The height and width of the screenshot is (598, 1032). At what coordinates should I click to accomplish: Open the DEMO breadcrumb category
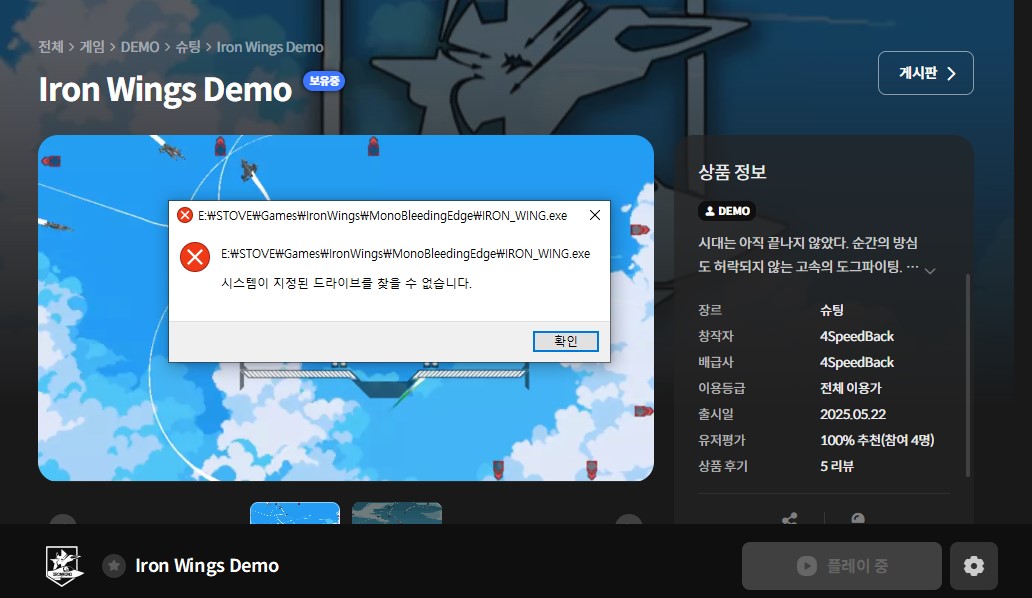[x=140, y=47]
